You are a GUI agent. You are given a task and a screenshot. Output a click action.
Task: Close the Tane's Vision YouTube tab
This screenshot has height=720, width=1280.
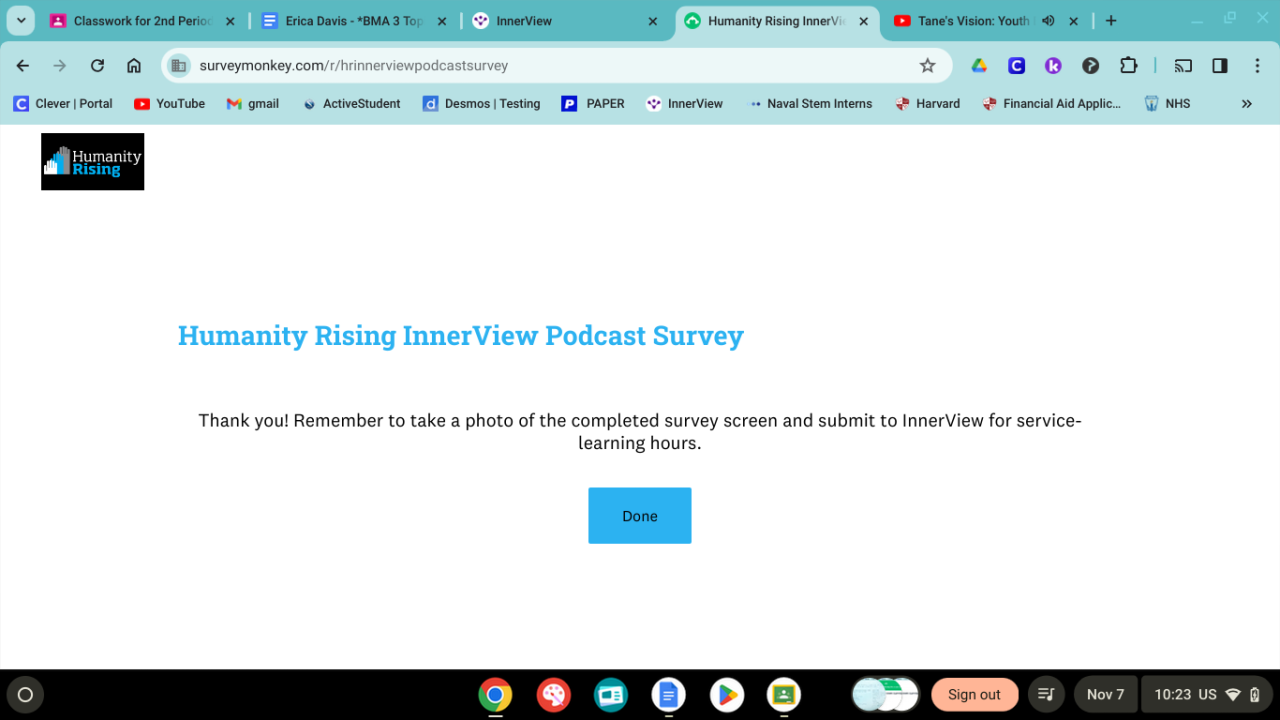coord(1074,21)
